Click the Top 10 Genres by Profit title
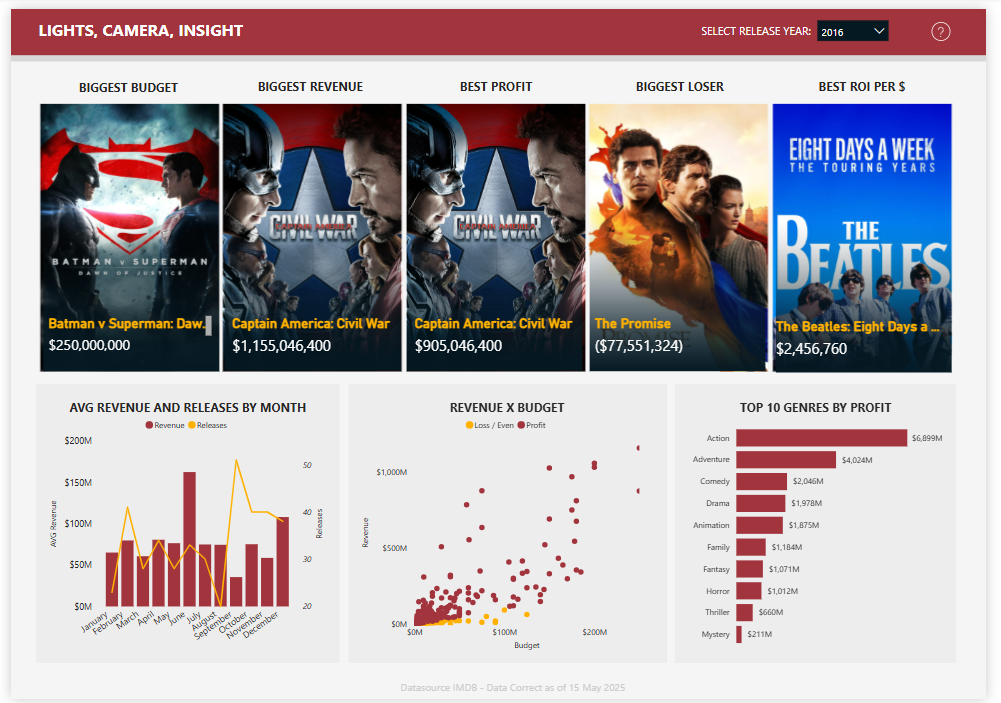Screen dimensions: 1001x703 [x=815, y=407]
